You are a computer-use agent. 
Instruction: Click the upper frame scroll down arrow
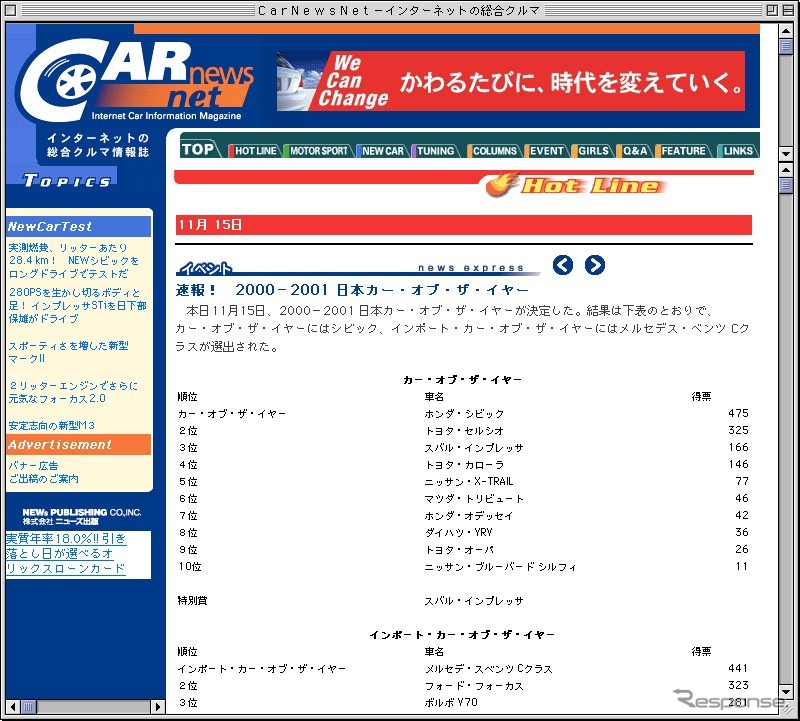tap(786, 153)
